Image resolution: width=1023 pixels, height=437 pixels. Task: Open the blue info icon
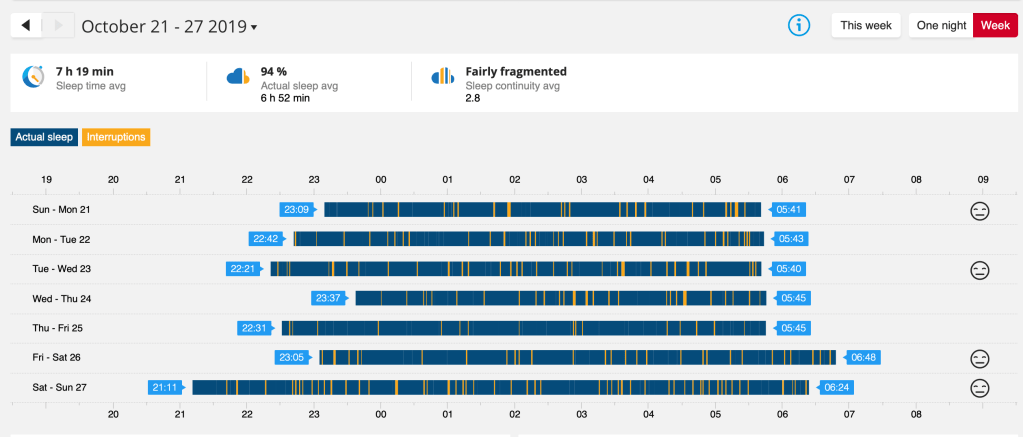pyautogui.click(x=799, y=26)
